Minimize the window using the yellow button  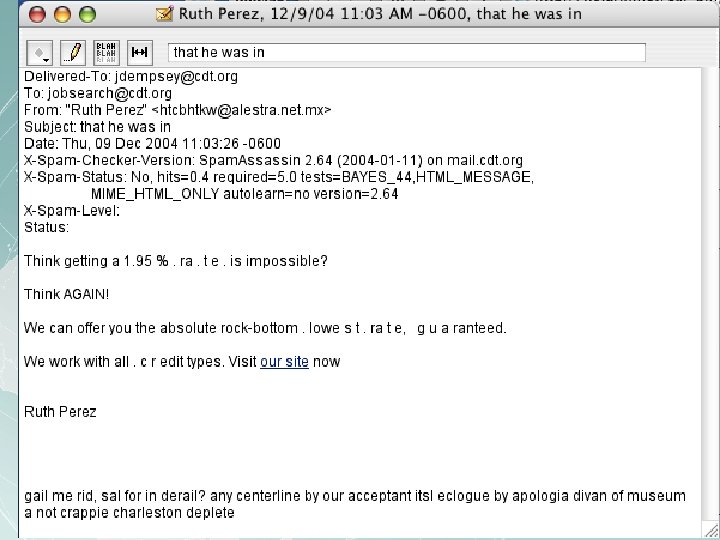point(61,16)
